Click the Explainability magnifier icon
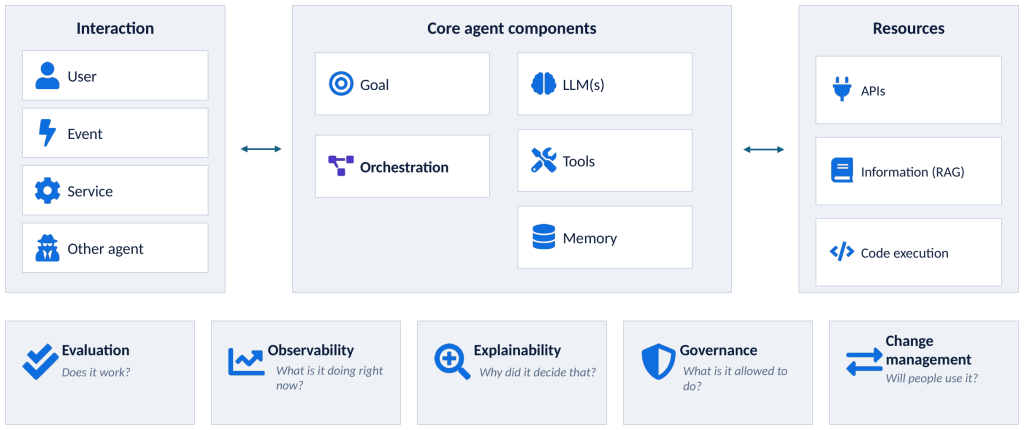Screen dimensions: 1024x430 (452, 362)
